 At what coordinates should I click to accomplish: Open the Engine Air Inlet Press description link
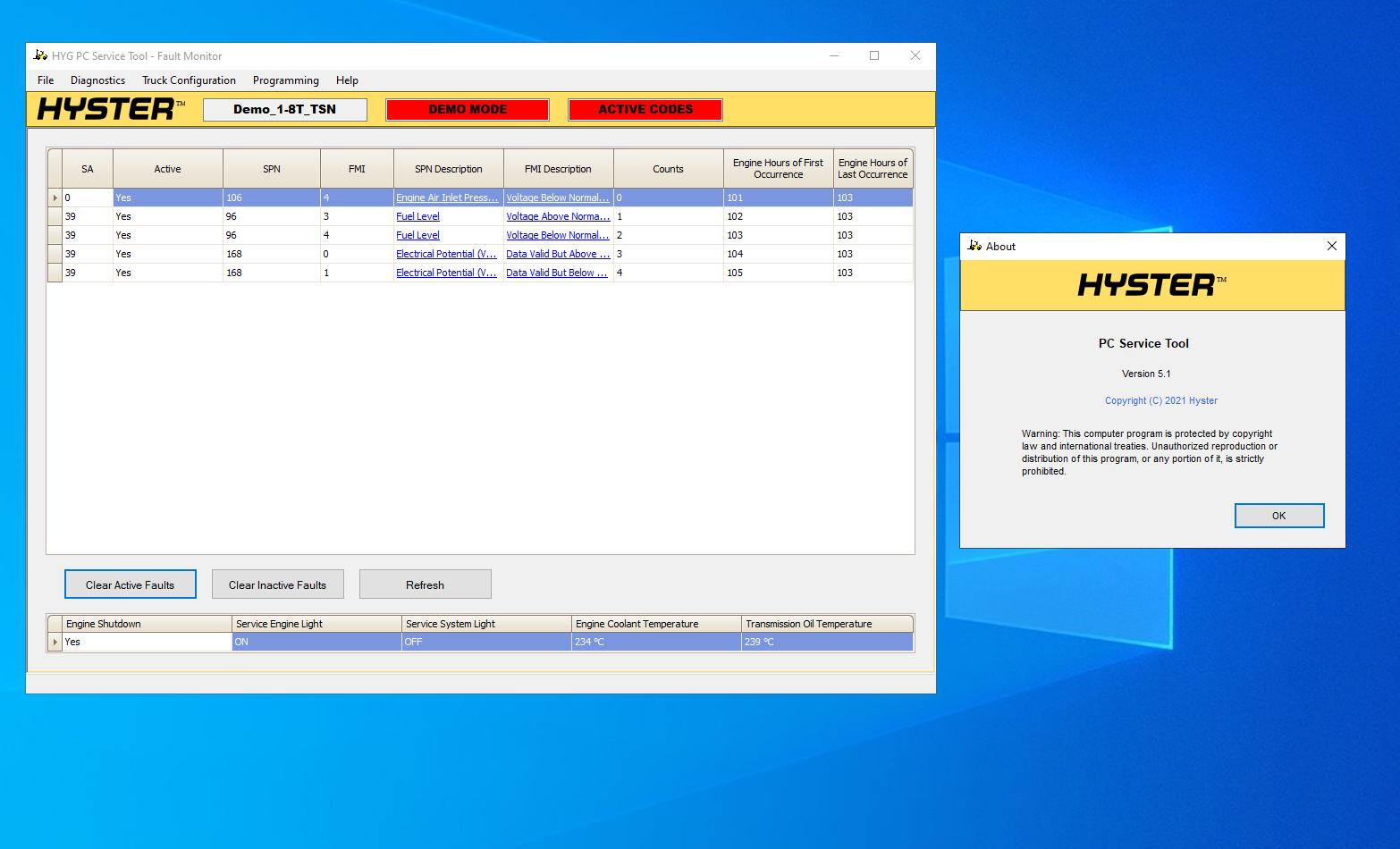447,198
